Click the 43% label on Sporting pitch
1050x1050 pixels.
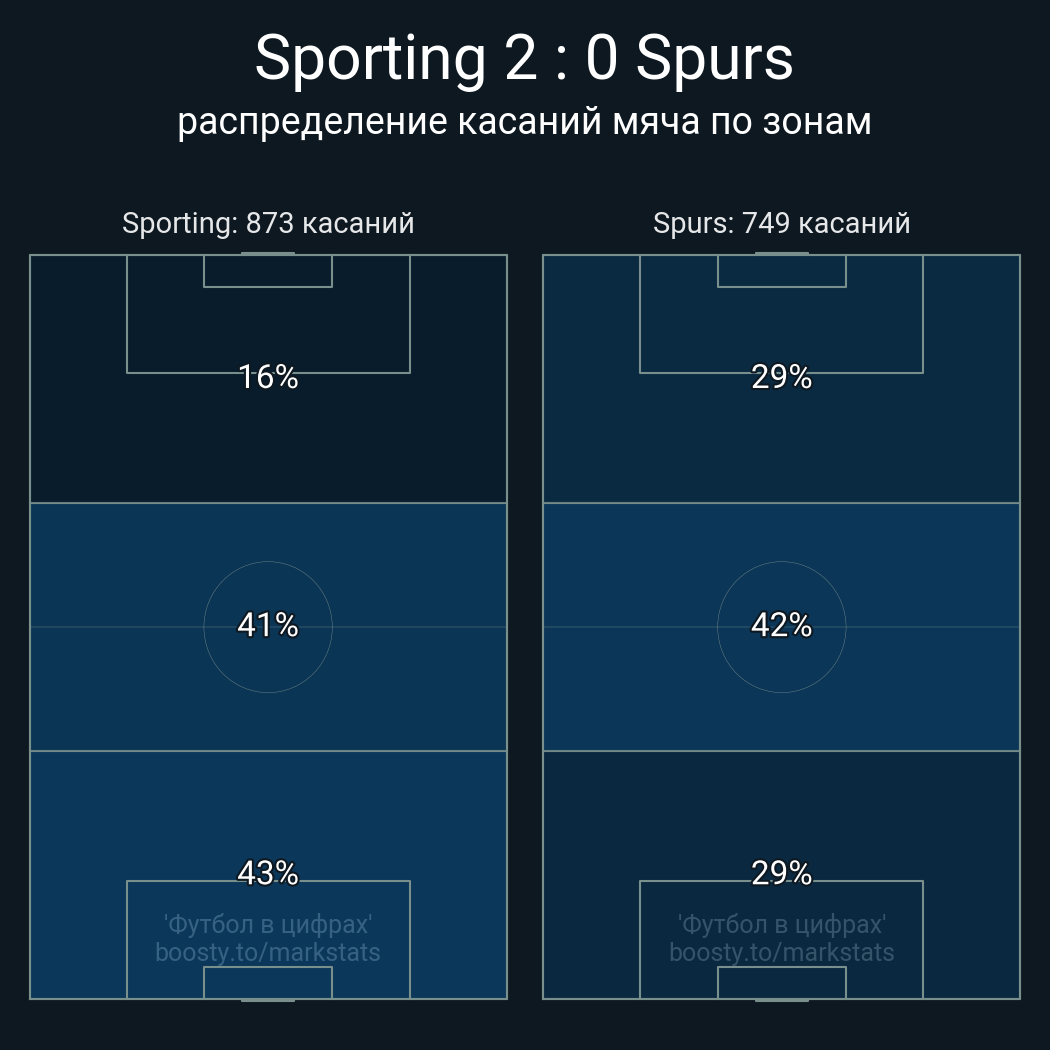[268, 873]
